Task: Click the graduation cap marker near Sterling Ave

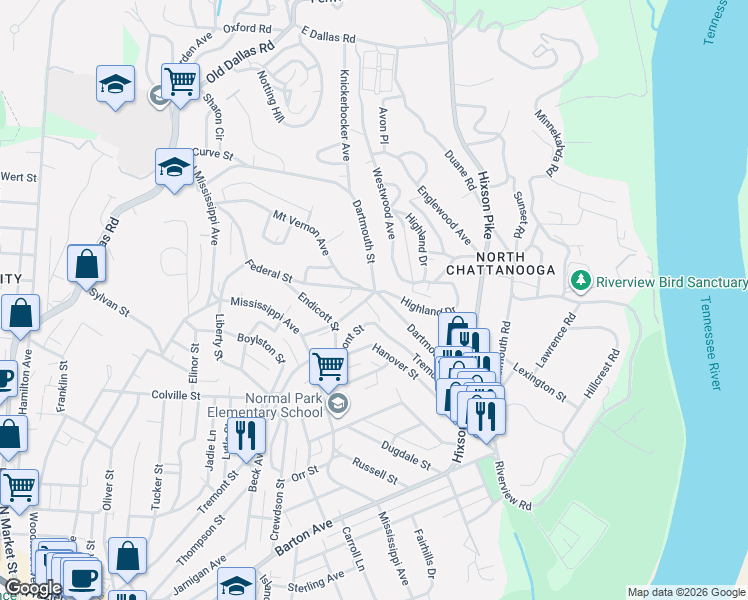Action: [236, 584]
